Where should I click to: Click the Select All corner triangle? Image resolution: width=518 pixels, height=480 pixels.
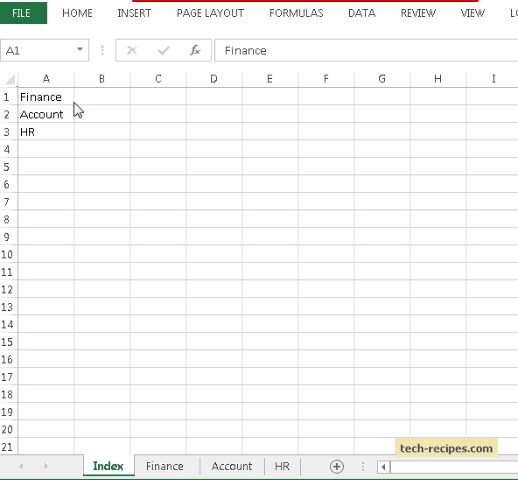(10, 79)
